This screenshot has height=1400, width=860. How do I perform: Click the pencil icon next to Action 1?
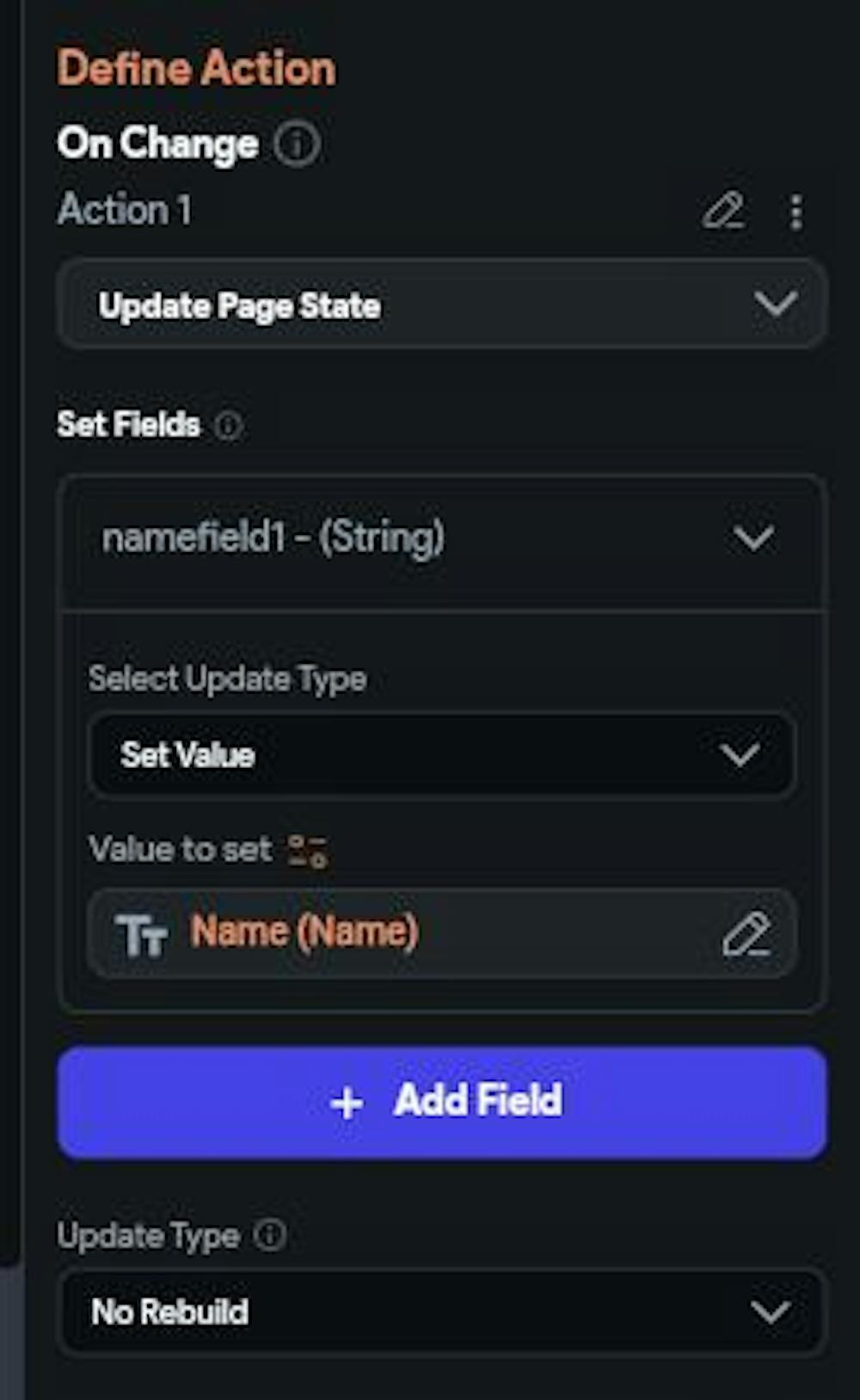[x=723, y=211]
